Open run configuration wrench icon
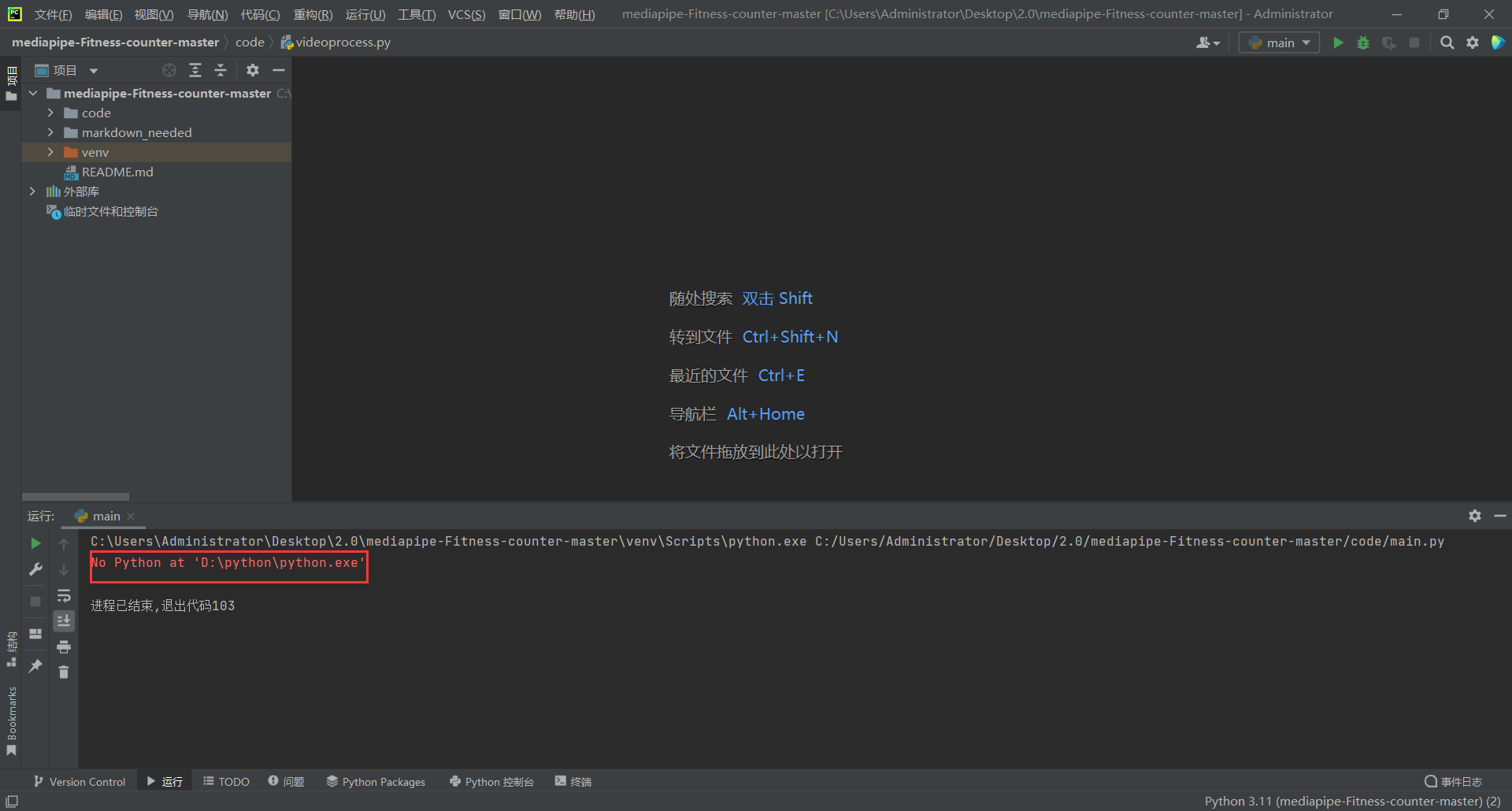 (35, 569)
